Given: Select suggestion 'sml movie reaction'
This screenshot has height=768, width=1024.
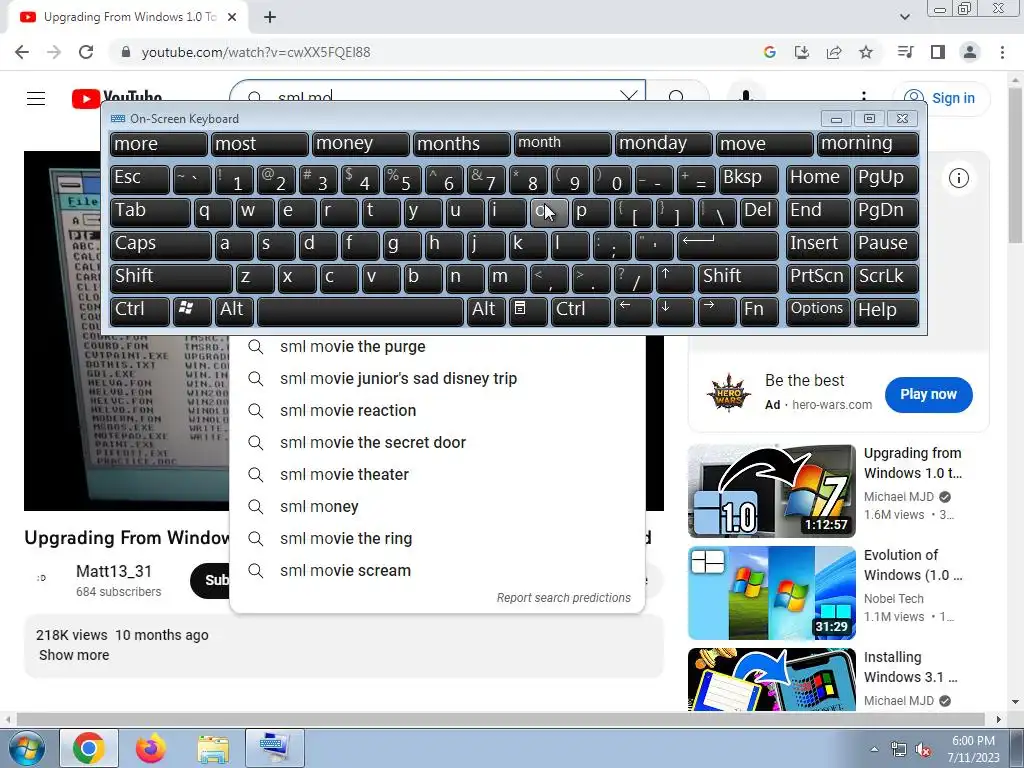Looking at the screenshot, I should pos(437,411).
